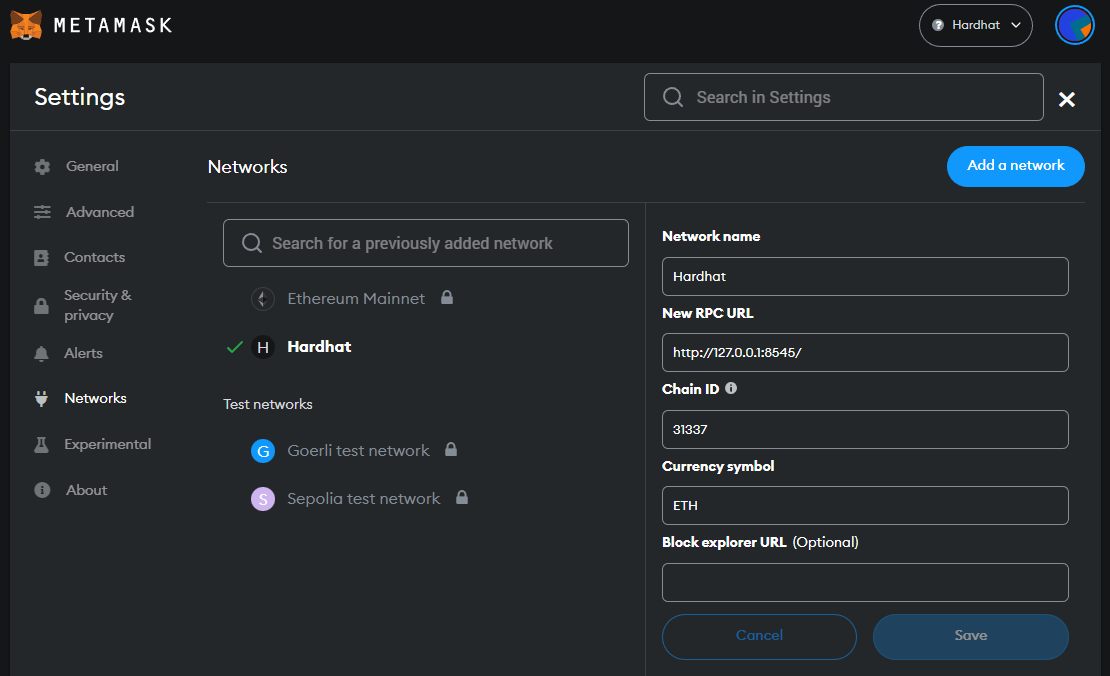
Task: Click the MetaMask fox logo
Action: (x=26, y=25)
